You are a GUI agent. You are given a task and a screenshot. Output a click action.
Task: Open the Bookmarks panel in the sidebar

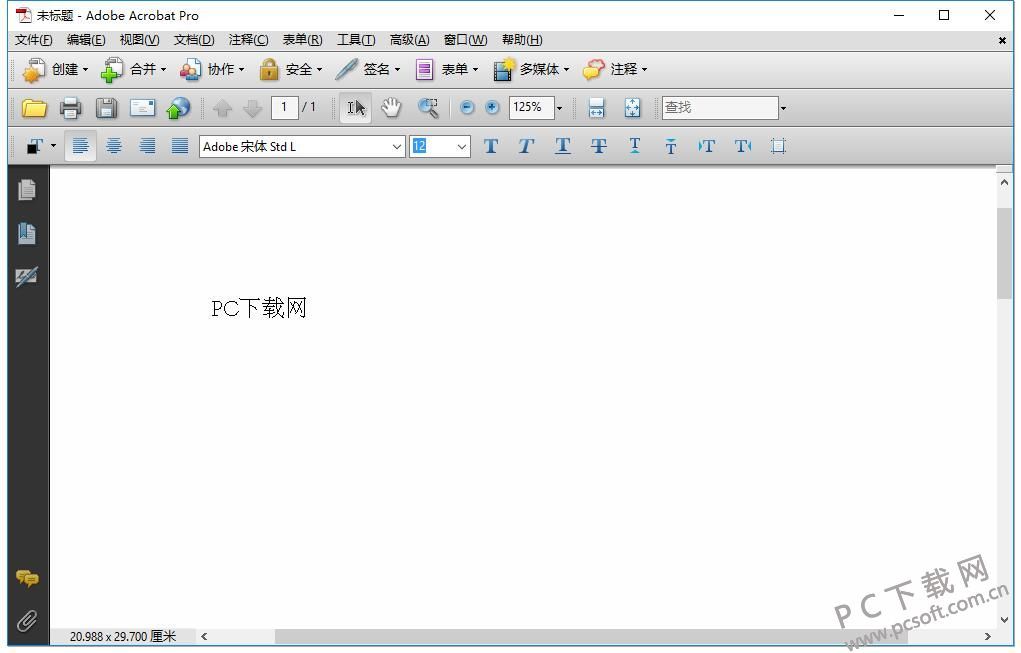pyautogui.click(x=27, y=233)
